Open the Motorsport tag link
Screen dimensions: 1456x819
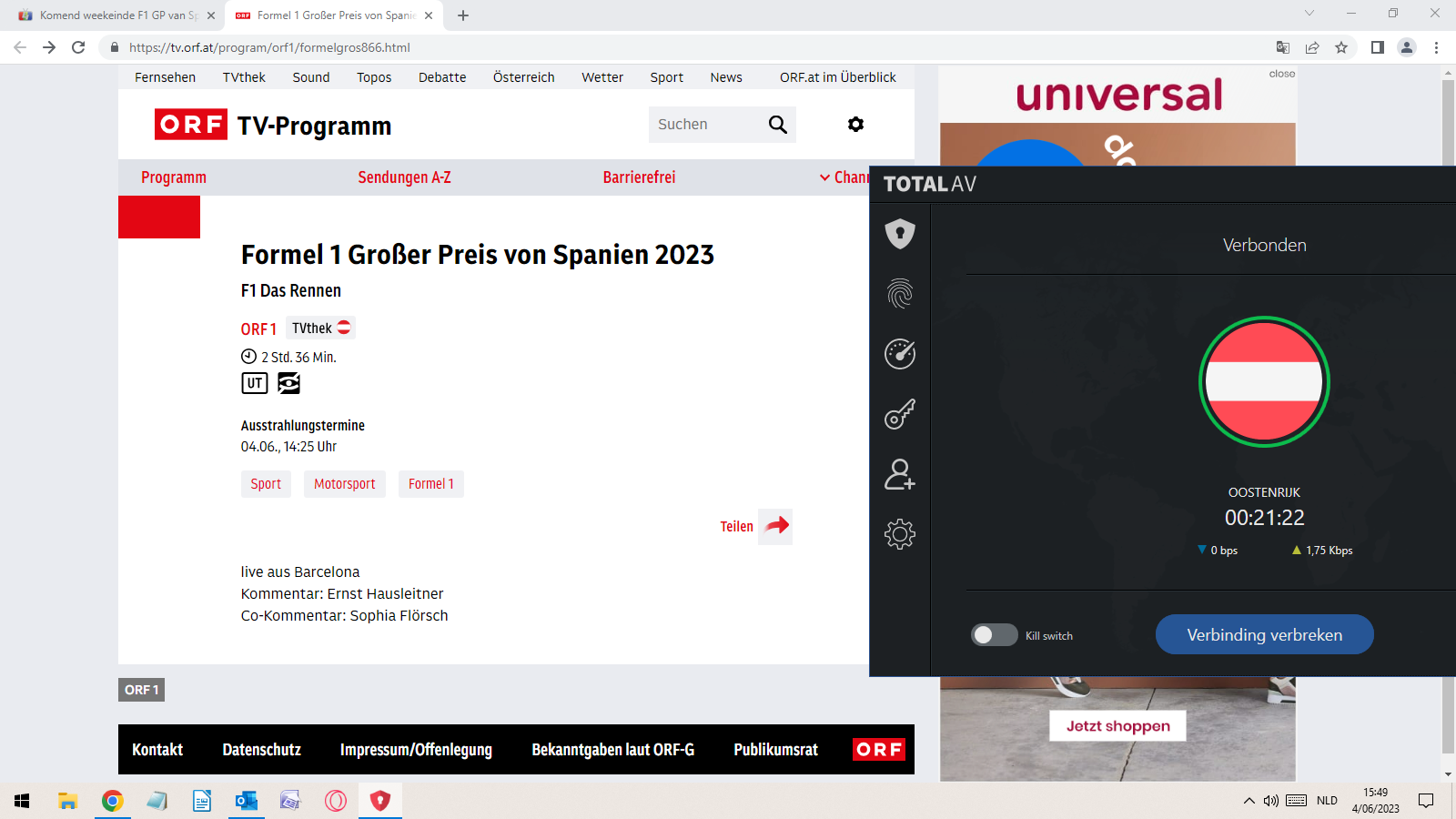(x=345, y=484)
